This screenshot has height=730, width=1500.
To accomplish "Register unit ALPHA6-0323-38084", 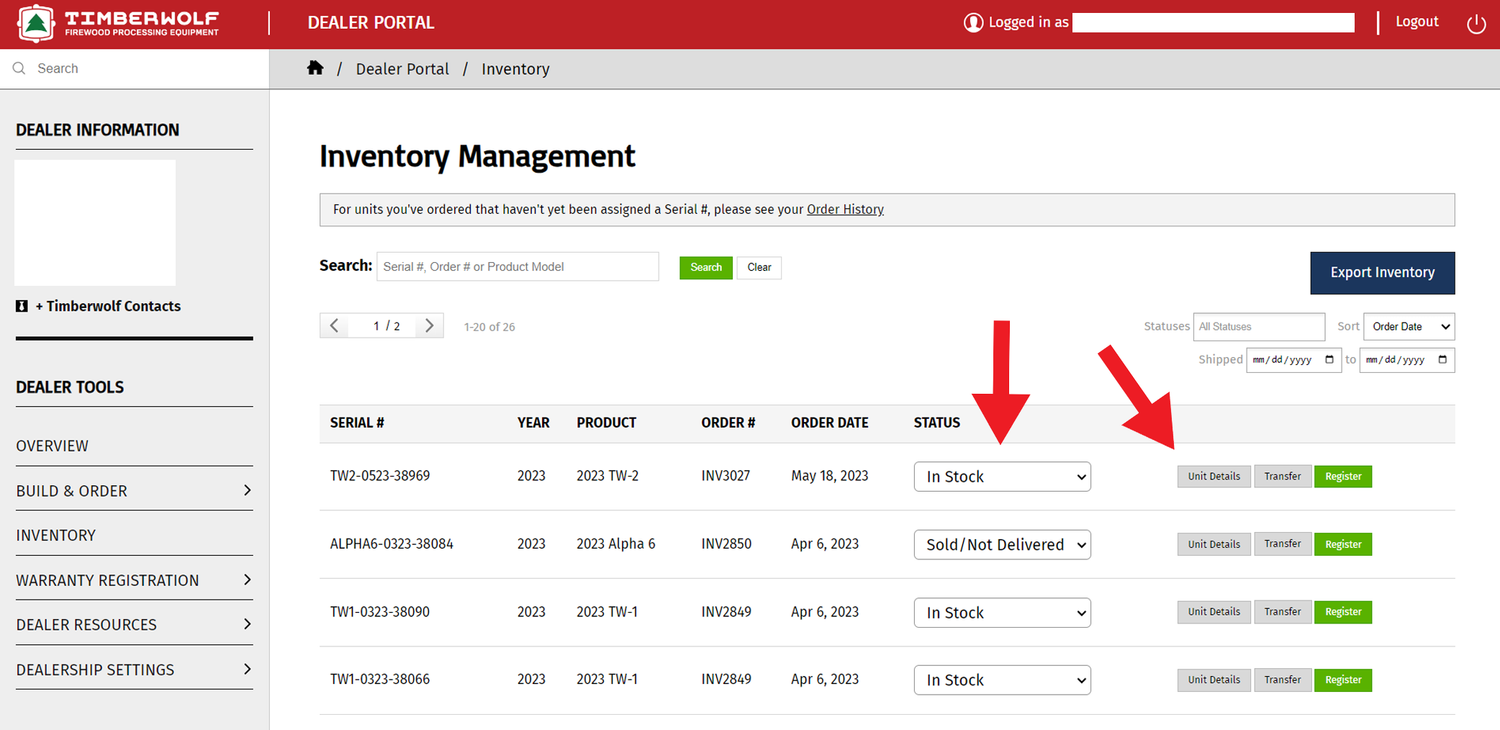I will 1343,544.
